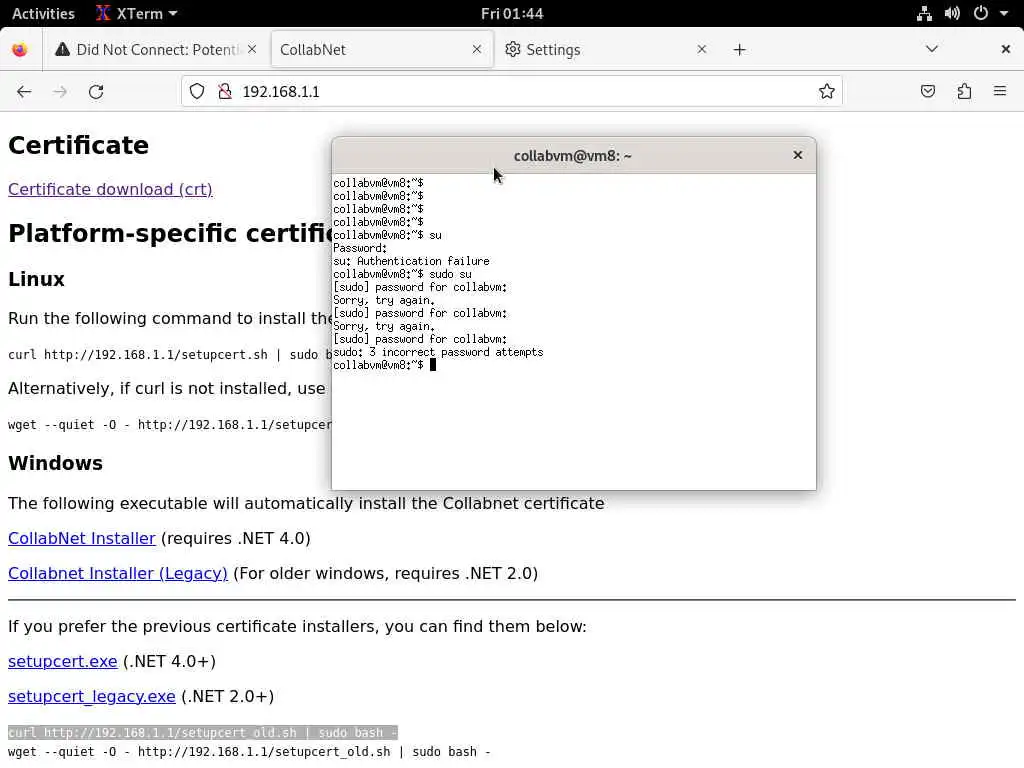The height and width of the screenshot is (768, 1024).
Task: Open the Pocket save icon
Action: 927,91
